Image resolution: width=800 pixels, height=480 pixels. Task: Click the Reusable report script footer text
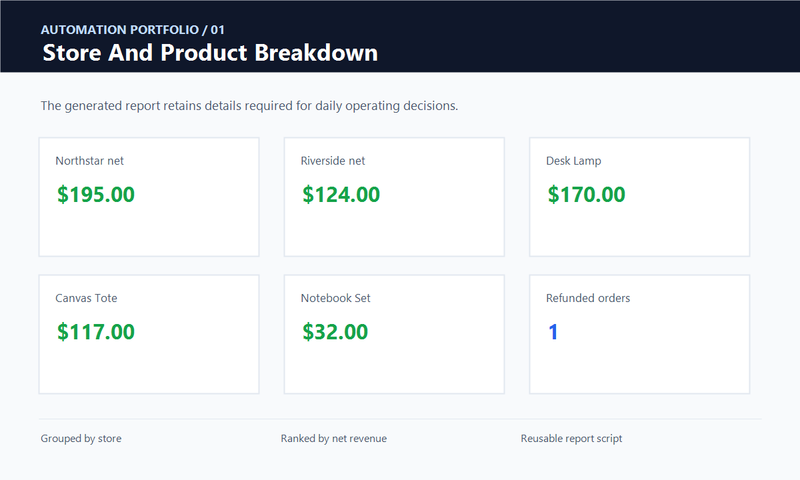571,438
